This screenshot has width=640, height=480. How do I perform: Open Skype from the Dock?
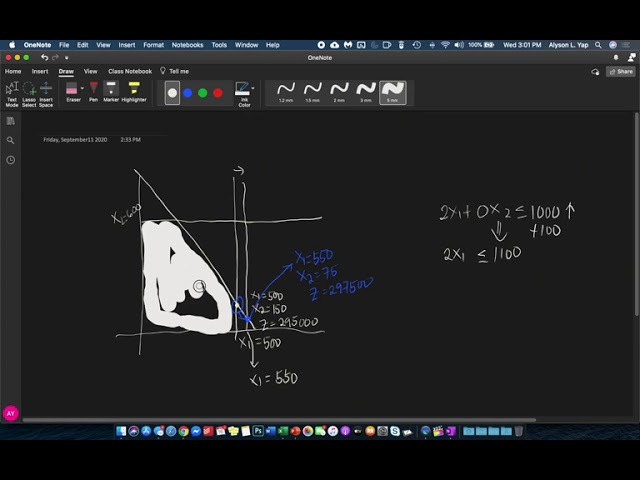coord(395,431)
